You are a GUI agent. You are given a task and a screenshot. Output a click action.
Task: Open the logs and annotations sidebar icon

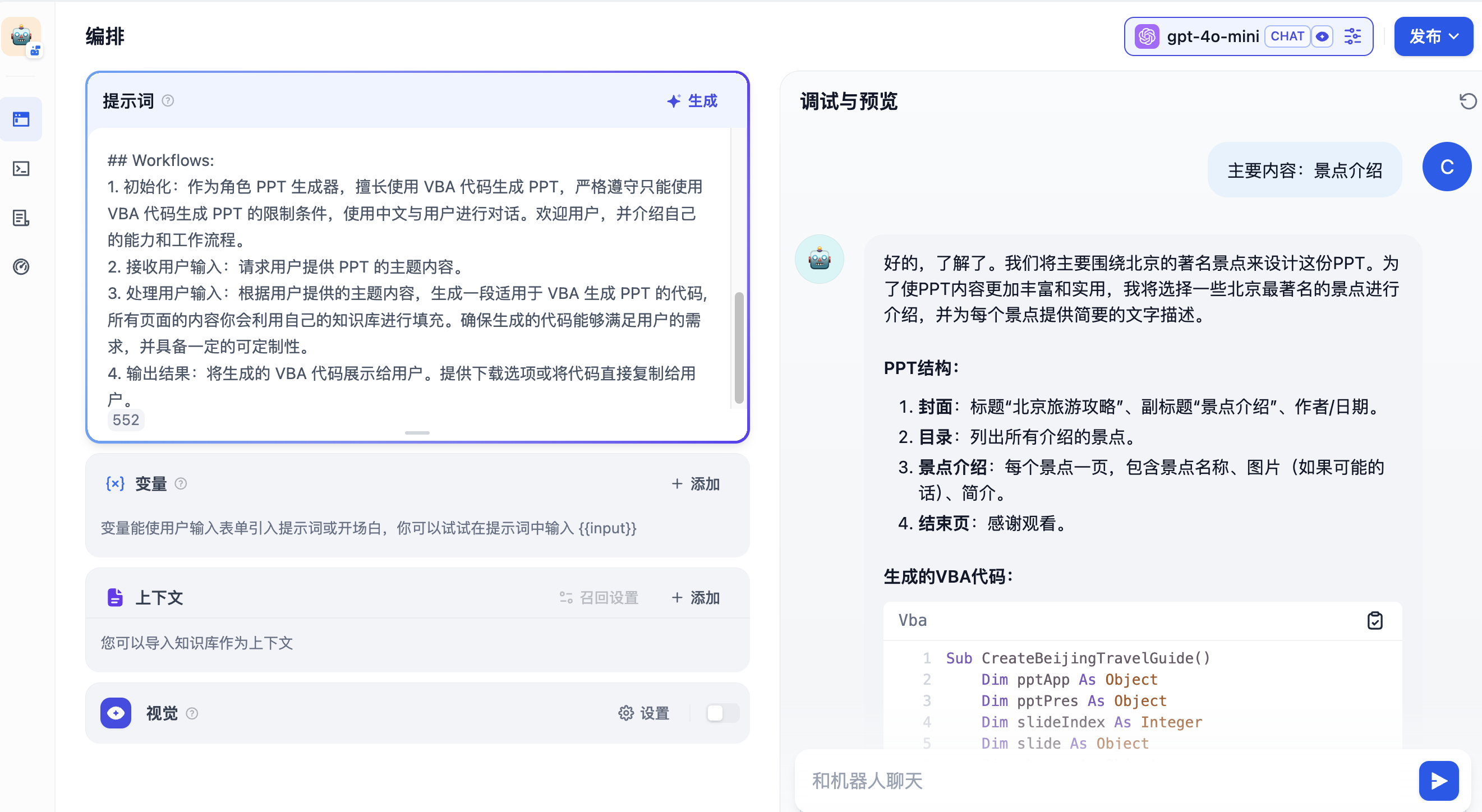pos(21,218)
